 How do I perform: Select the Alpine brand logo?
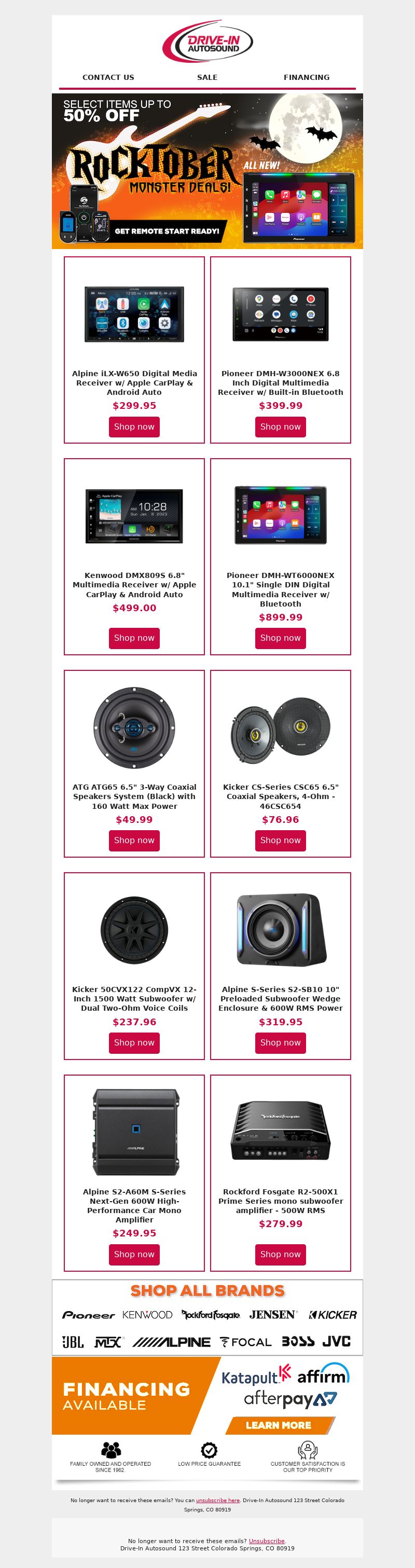pyautogui.click(x=172, y=1342)
